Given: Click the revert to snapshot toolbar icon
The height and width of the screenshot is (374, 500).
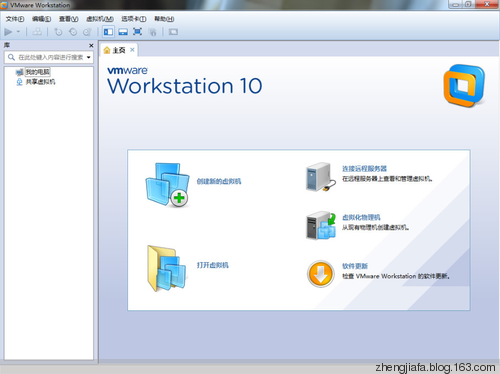Looking at the screenshot, I should tap(73, 32).
